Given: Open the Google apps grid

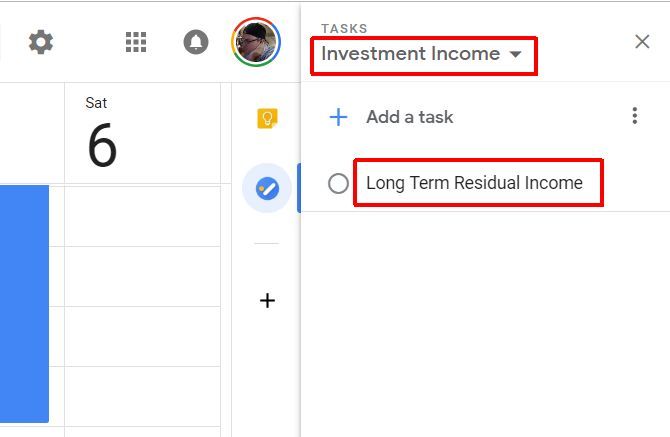Looking at the screenshot, I should [x=136, y=42].
